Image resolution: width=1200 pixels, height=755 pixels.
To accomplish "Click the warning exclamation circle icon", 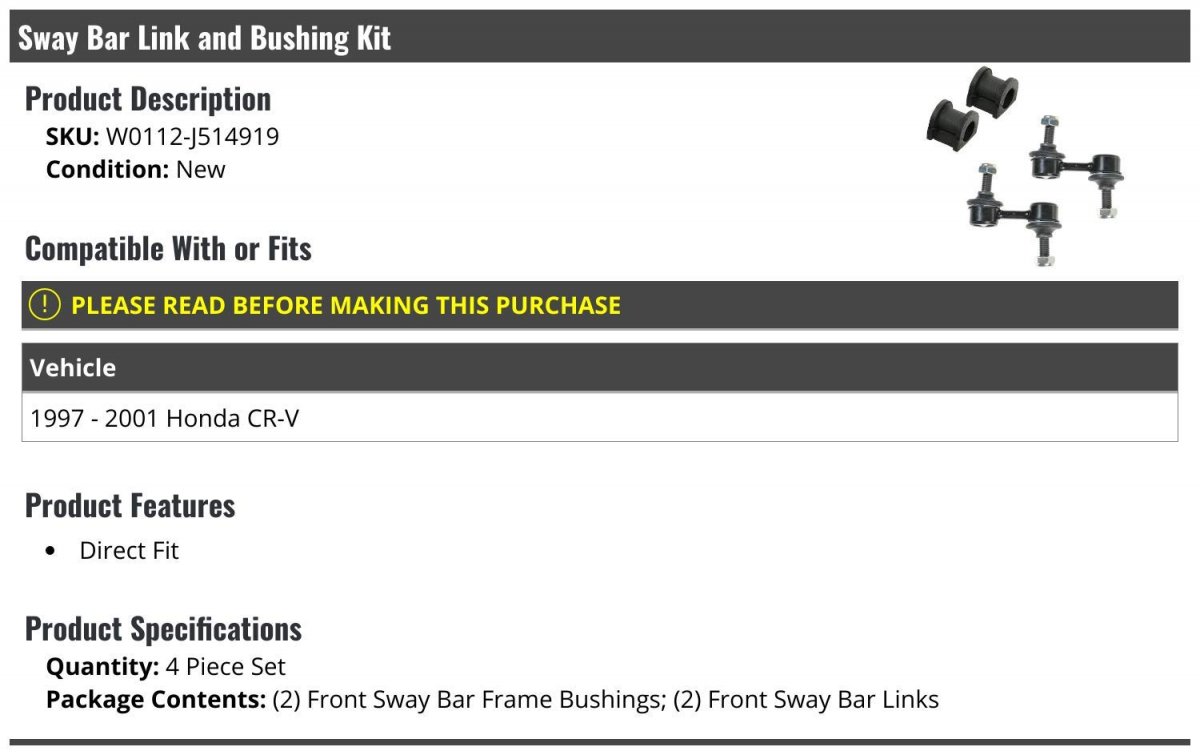I will (x=45, y=305).
